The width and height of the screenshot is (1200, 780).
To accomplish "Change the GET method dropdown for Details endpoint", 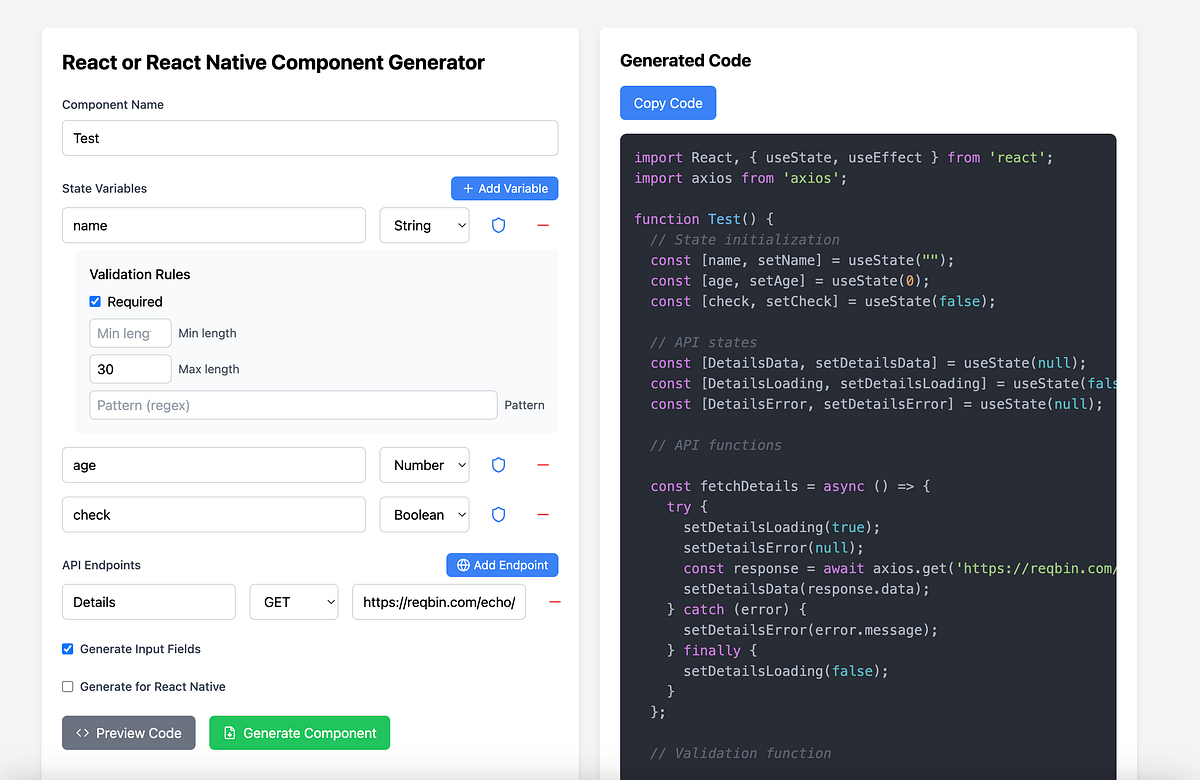I will 293,601.
